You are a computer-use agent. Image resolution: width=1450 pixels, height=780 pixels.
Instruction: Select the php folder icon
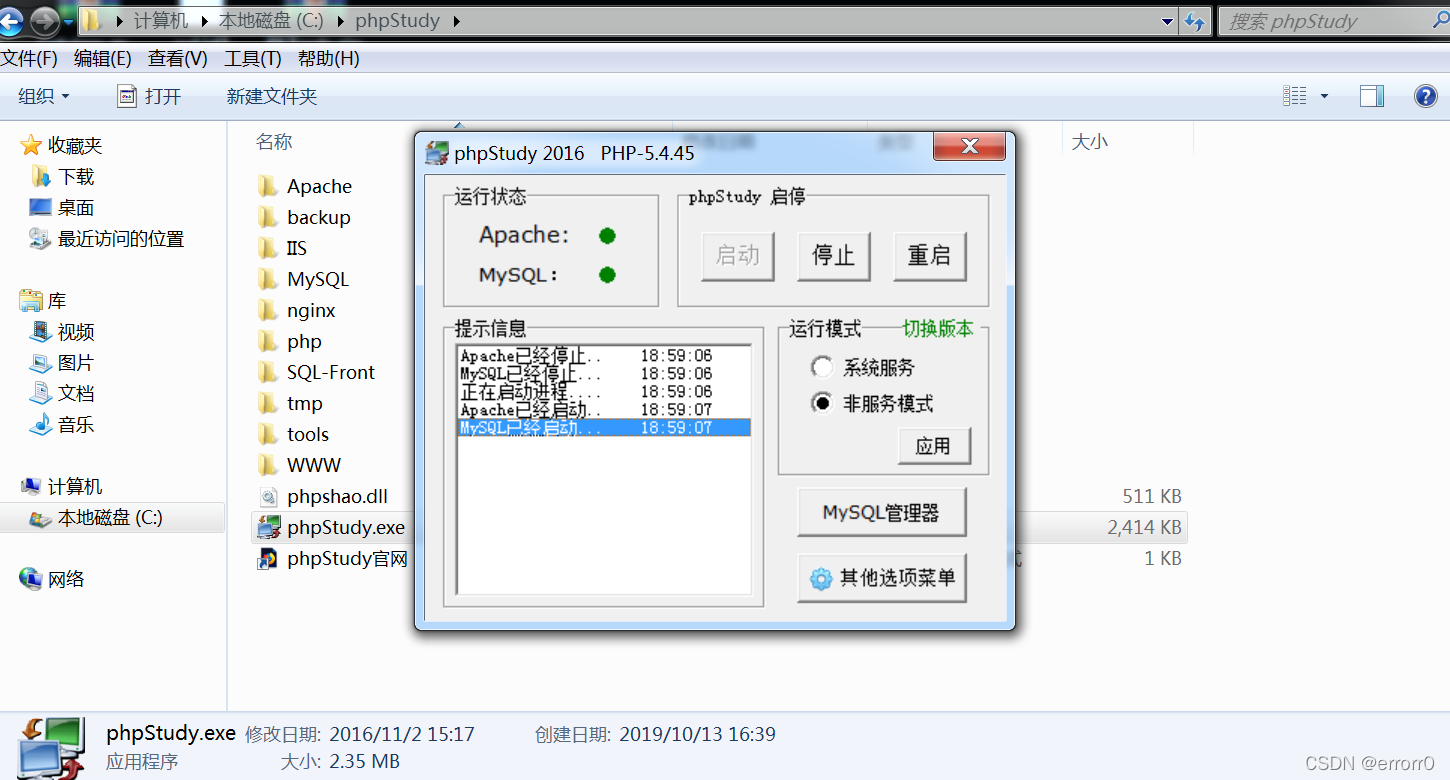coord(267,341)
